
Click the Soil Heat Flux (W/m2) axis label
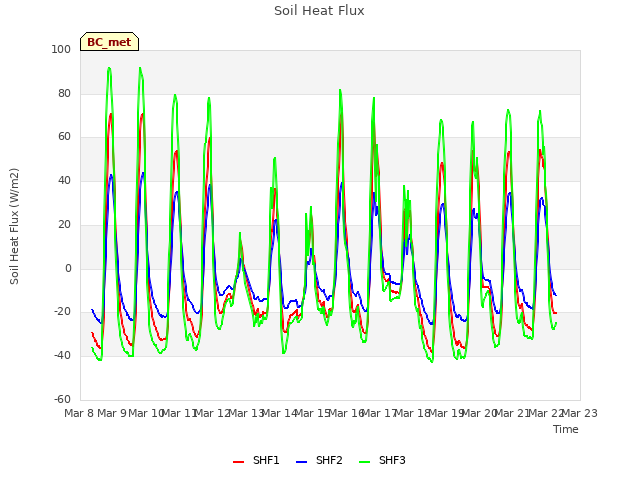tap(14, 226)
